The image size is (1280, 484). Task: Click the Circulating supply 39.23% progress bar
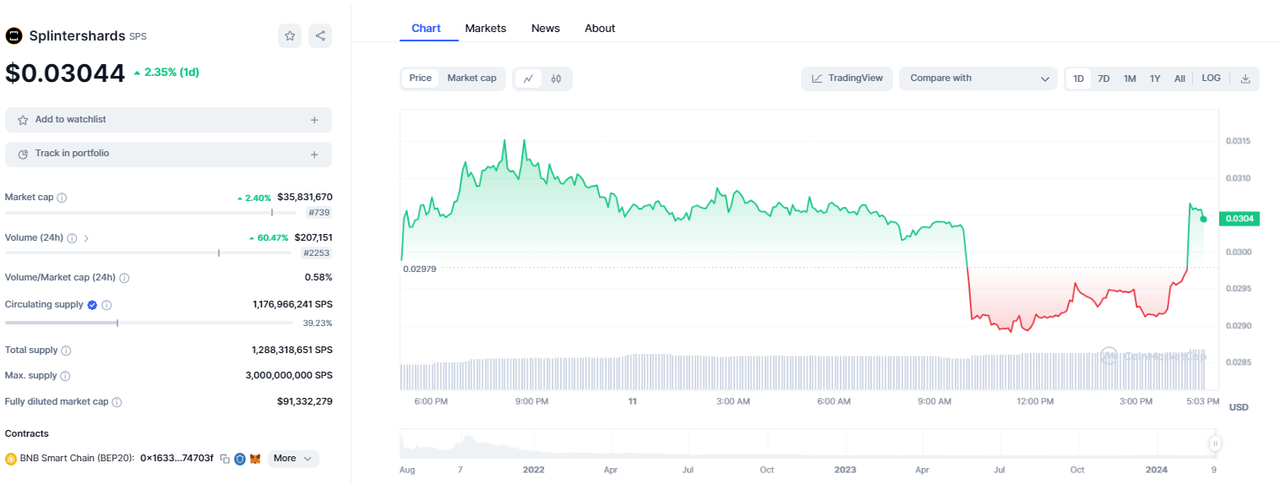[149, 323]
